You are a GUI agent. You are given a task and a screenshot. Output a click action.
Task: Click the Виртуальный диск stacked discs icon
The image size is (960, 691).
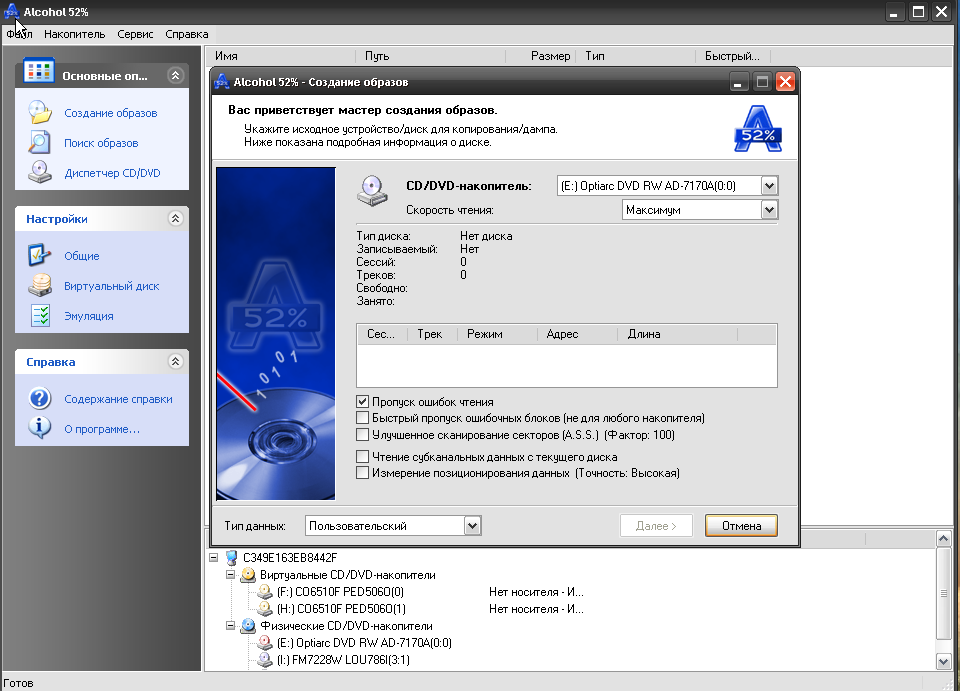point(40,285)
